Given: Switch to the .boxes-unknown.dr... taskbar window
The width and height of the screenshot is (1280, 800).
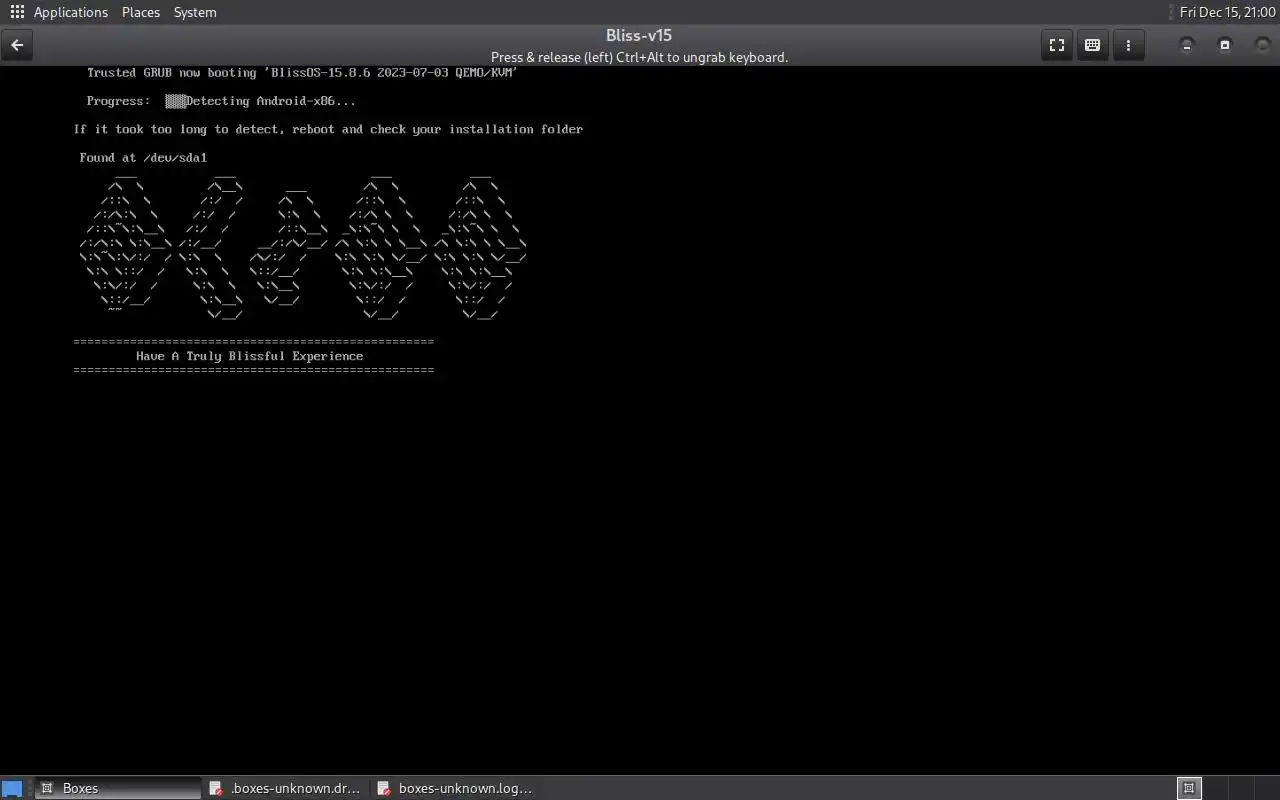Looking at the screenshot, I should pyautogui.click(x=286, y=788).
